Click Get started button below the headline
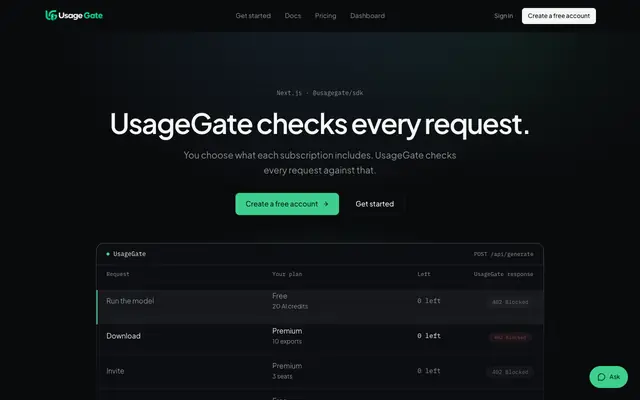 pyautogui.click(x=374, y=204)
